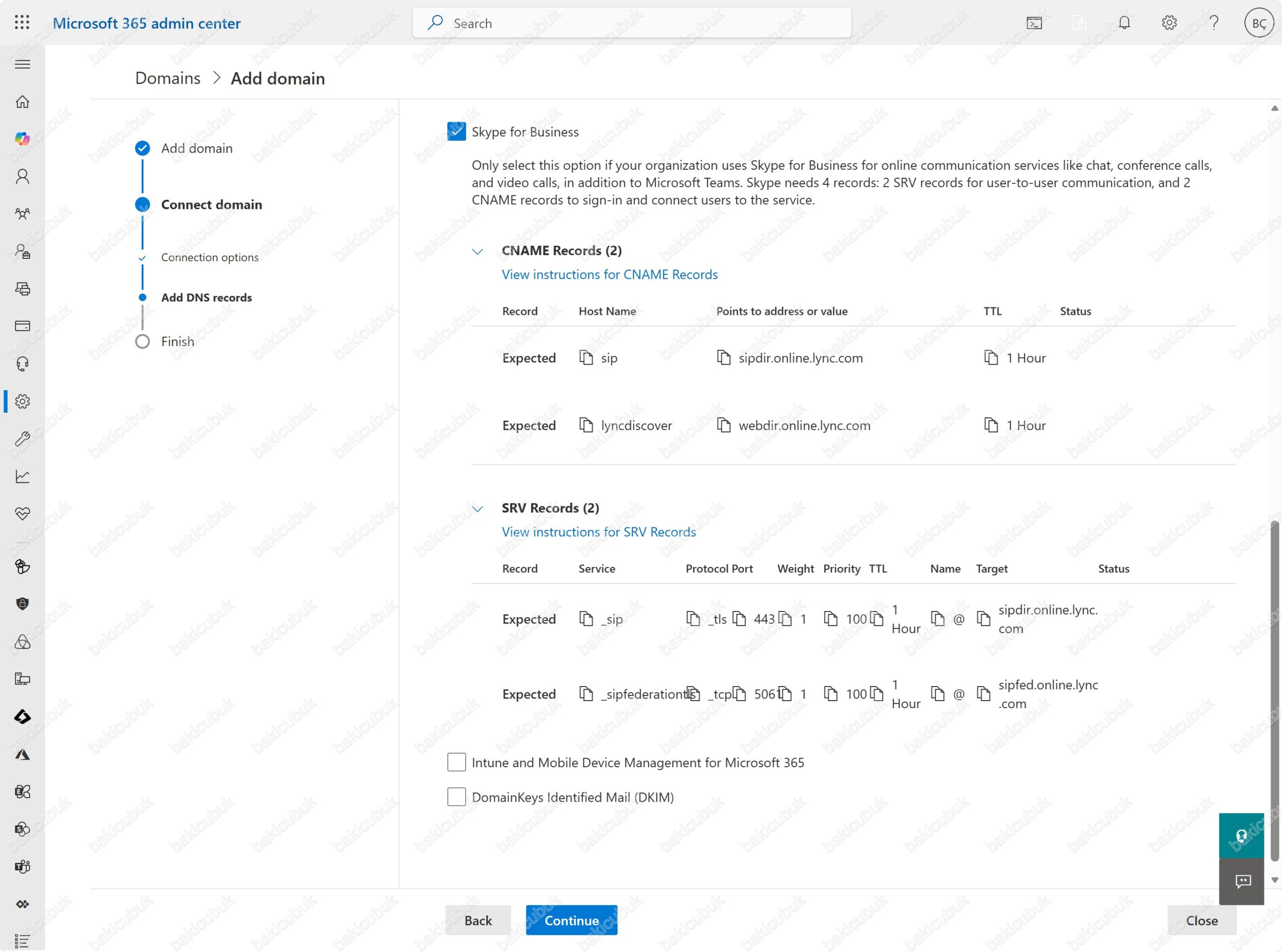The image size is (1282, 952).
Task: Copy the sipdir.online.lync.com CNAME value
Action: coord(723,357)
